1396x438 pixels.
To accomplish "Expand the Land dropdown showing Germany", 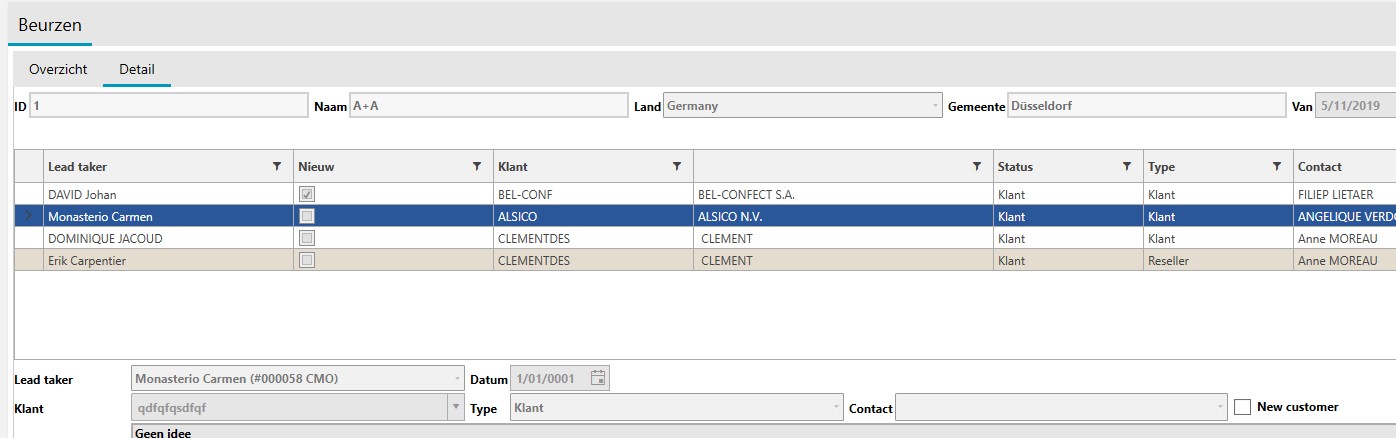I will 935,106.
